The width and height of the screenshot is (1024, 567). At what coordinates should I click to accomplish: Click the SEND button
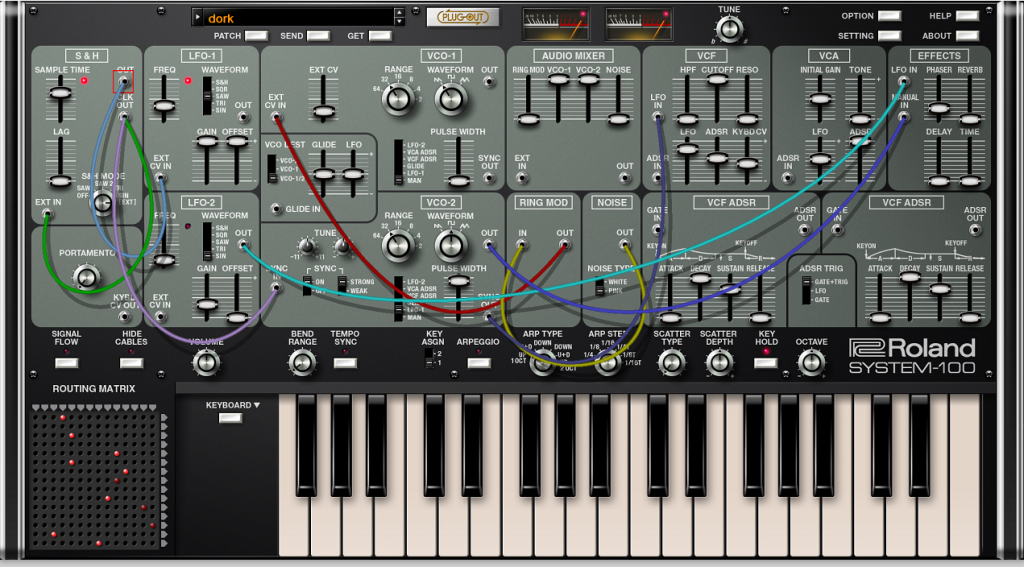319,36
